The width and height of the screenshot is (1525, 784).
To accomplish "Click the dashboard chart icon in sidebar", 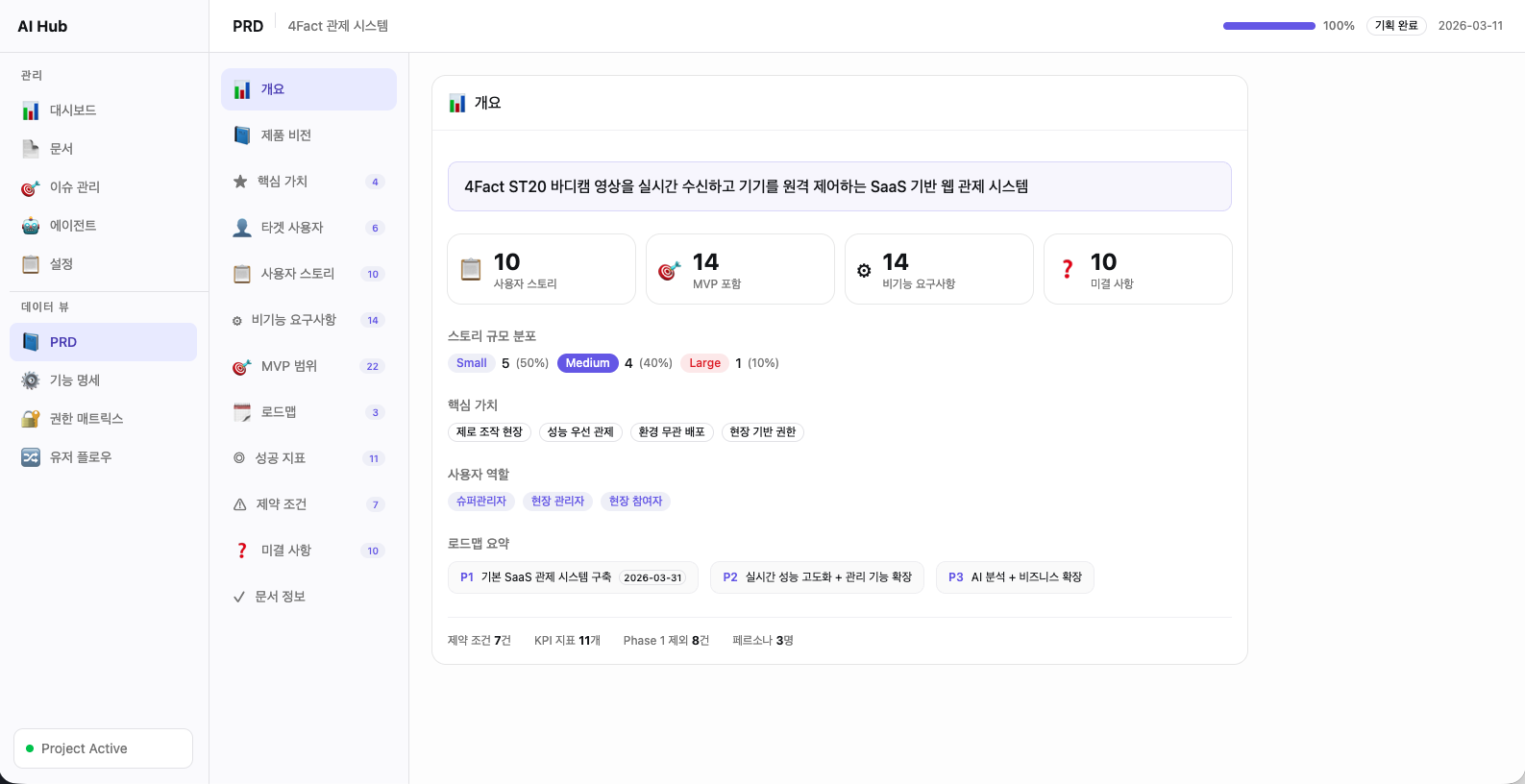I will pos(31,110).
